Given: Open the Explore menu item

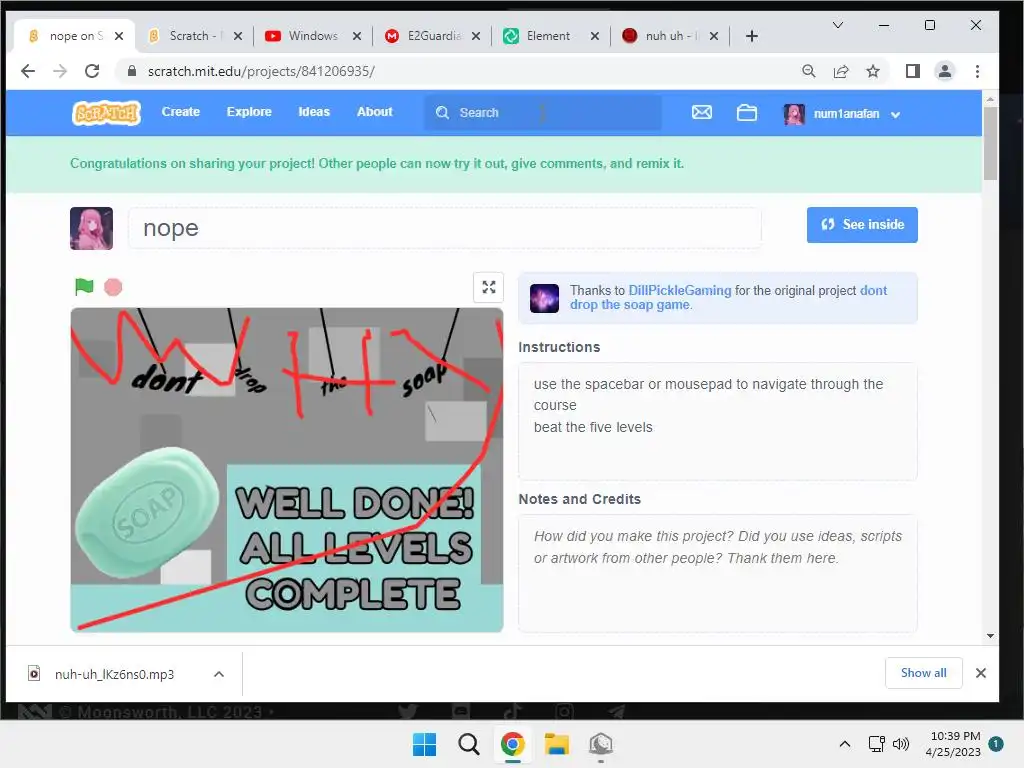Looking at the screenshot, I should [x=249, y=112].
